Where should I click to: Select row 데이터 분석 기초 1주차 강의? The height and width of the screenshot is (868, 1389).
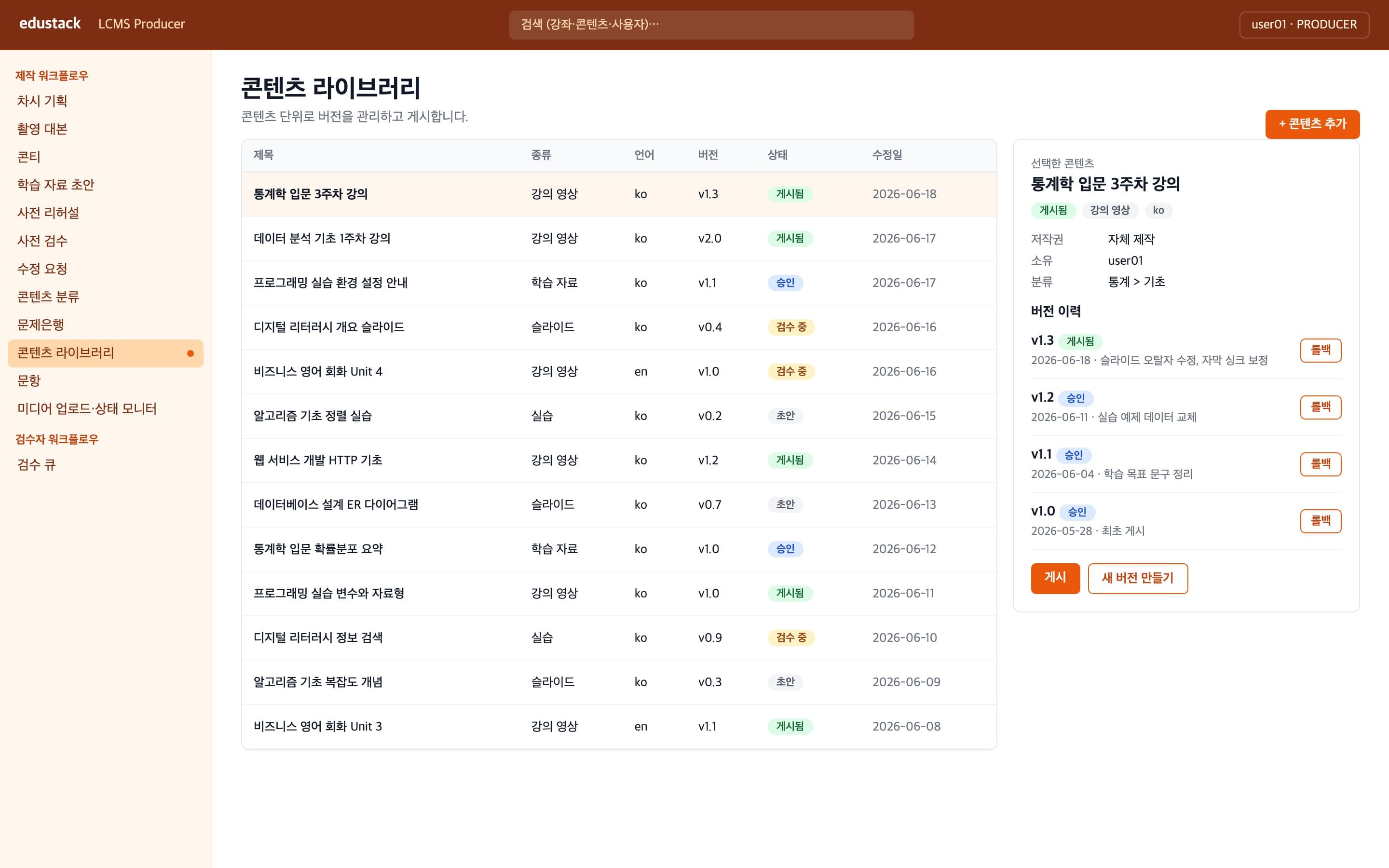click(619, 238)
